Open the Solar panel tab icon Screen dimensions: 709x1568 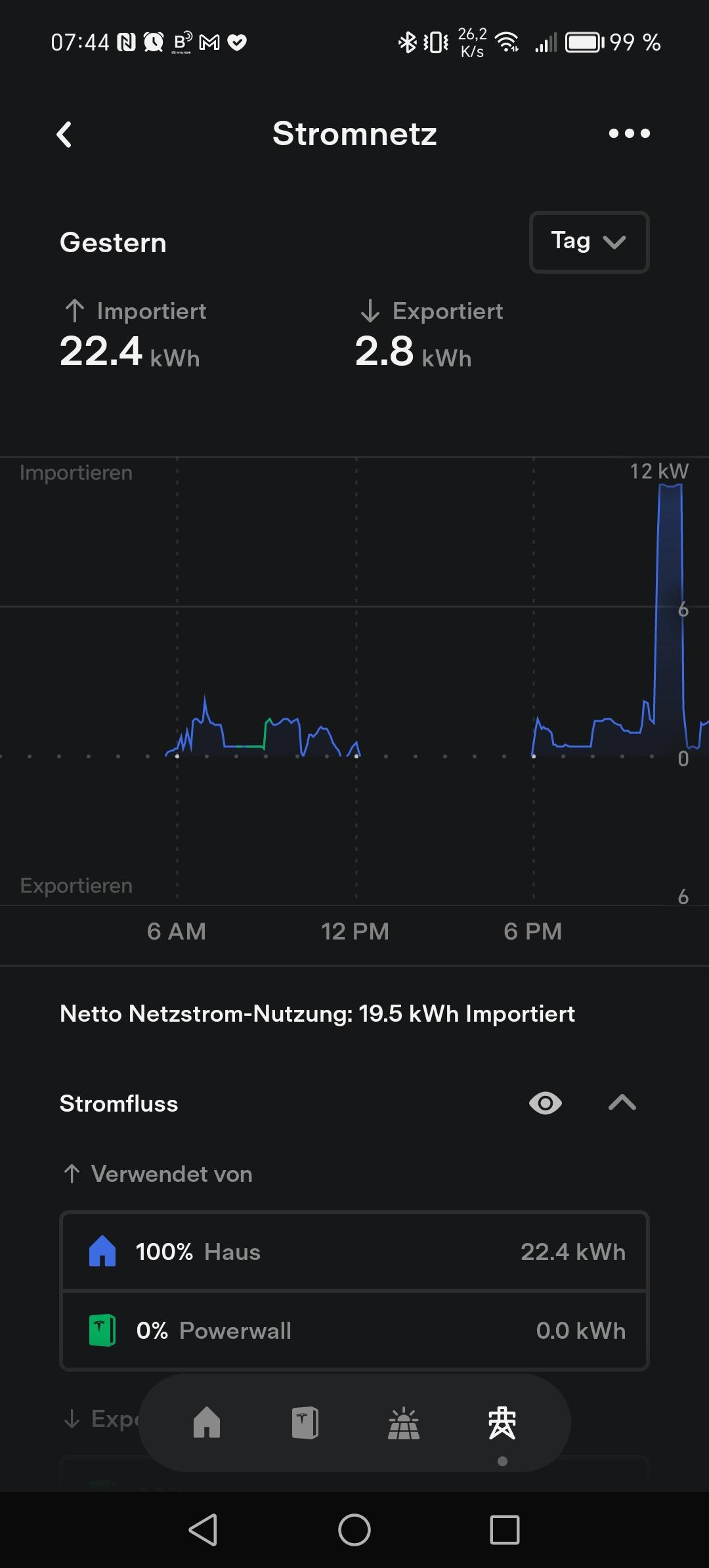[404, 1423]
